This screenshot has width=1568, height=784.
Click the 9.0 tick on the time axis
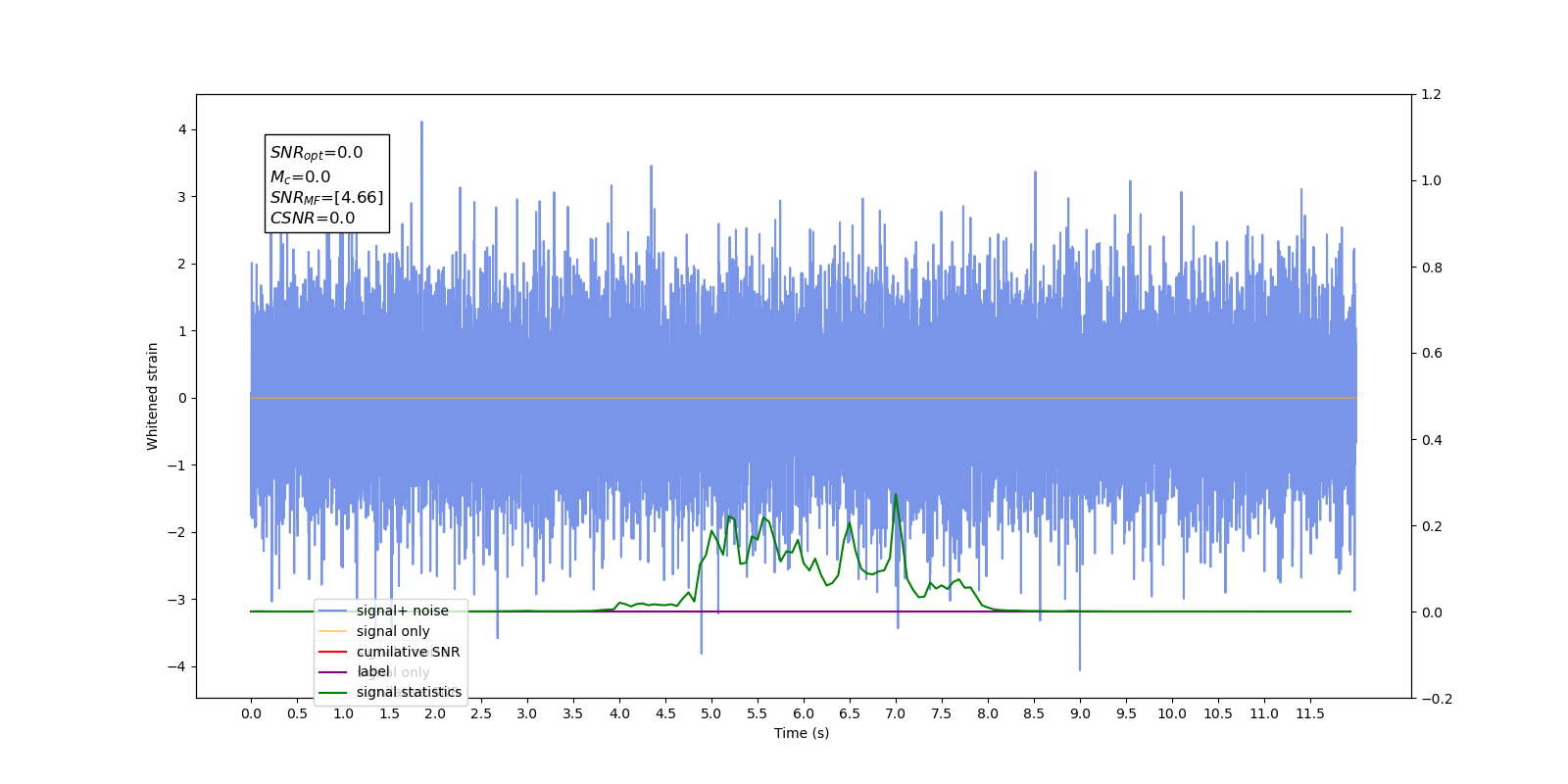point(1080,713)
